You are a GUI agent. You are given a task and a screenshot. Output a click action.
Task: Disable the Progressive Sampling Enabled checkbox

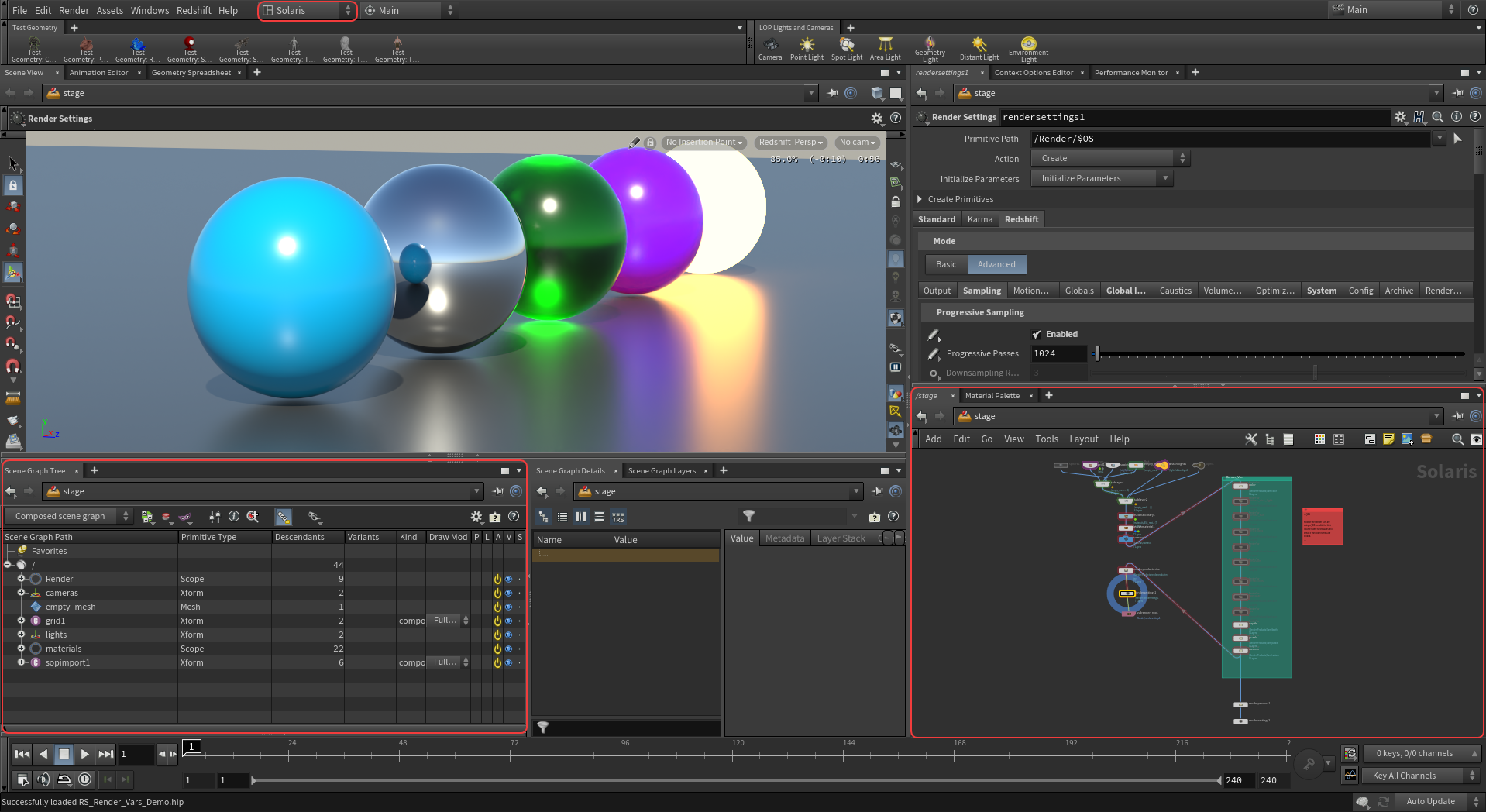(1037, 335)
